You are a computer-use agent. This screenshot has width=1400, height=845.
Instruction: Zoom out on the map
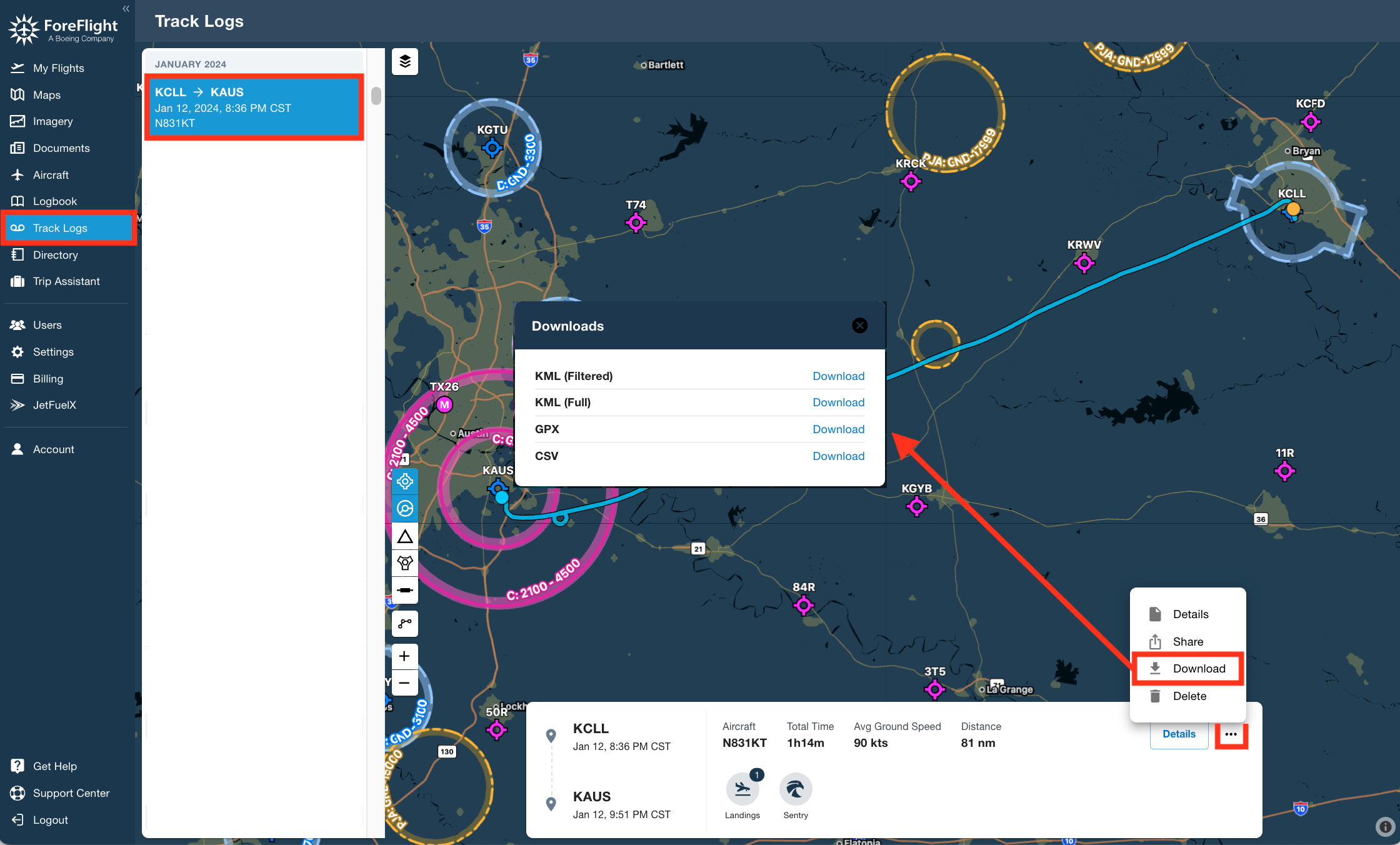(x=404, y=682)
